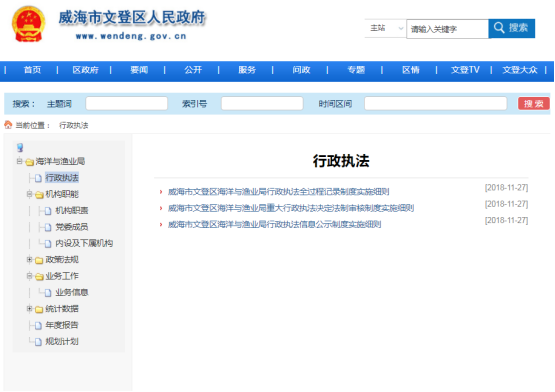Click the 行政执法 tree page icon
This screenshot has height=392, width=555.
tap(38, 178)
